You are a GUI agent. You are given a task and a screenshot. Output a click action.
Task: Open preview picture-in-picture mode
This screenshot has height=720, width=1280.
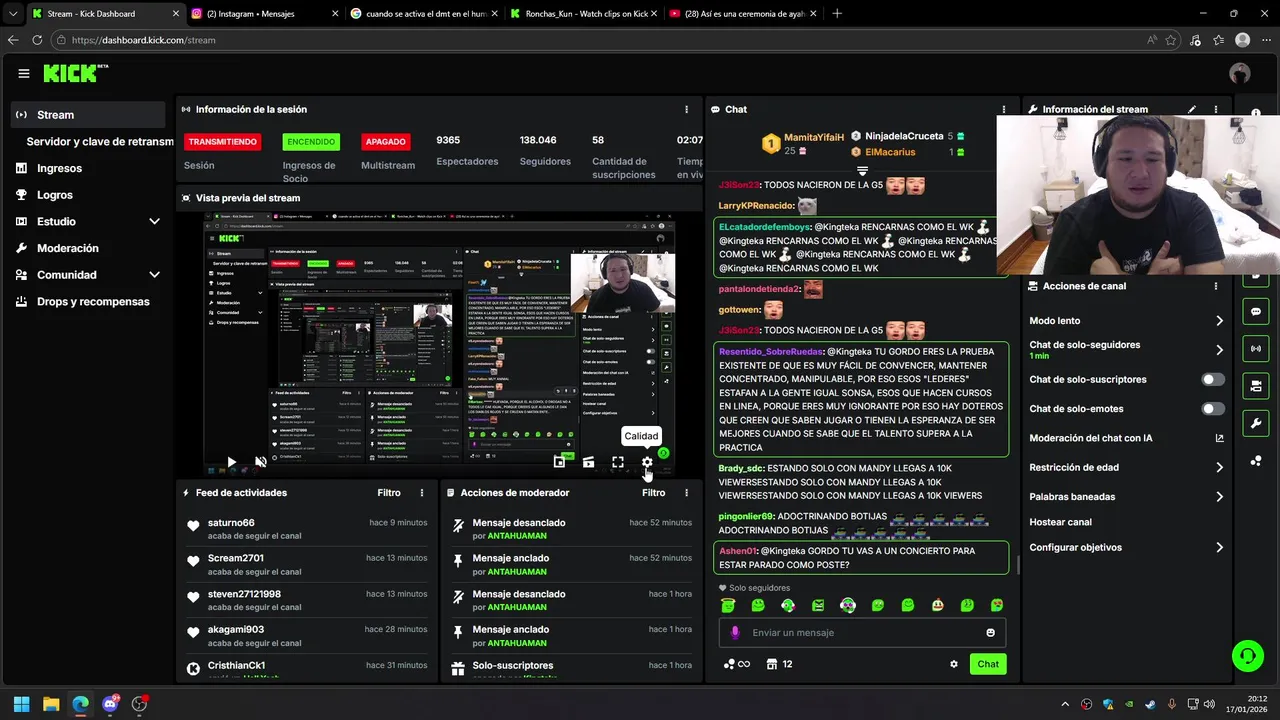[x=559, y=462]
